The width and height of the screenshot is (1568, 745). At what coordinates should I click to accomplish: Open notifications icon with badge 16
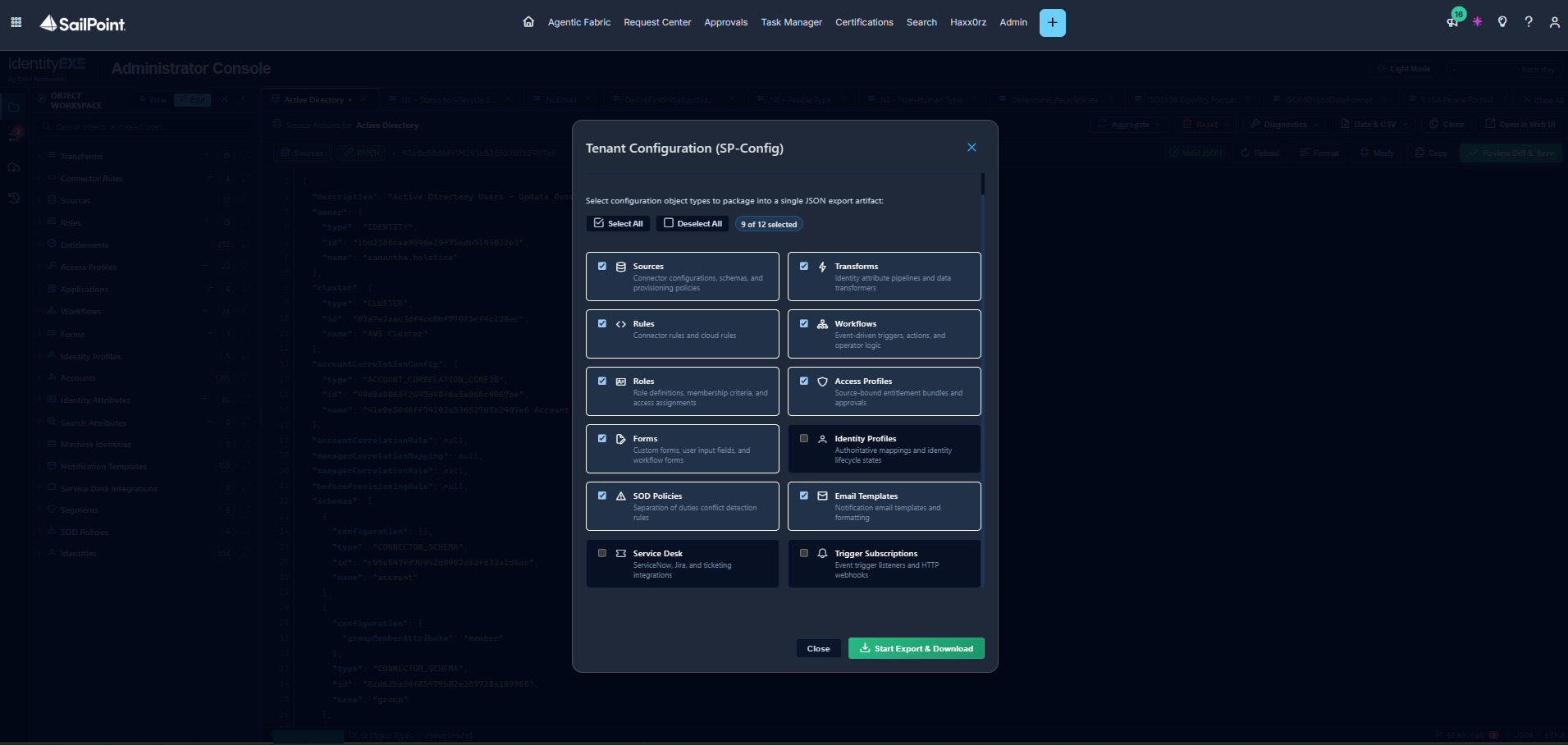(1454, 21)
